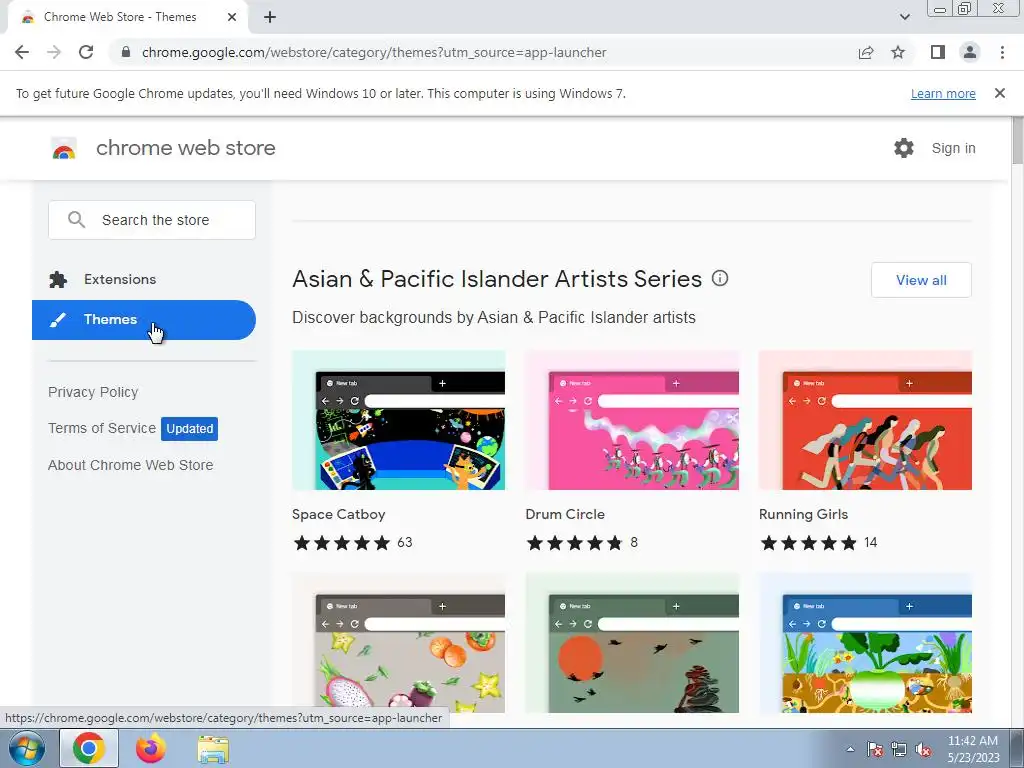Open the Running Girls theme thumbnail

tap(865, 420)
